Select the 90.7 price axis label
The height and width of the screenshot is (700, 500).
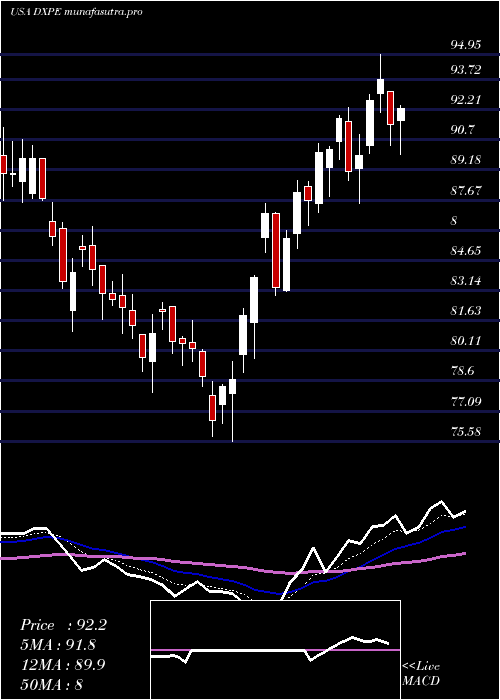[x=463, y=130]
